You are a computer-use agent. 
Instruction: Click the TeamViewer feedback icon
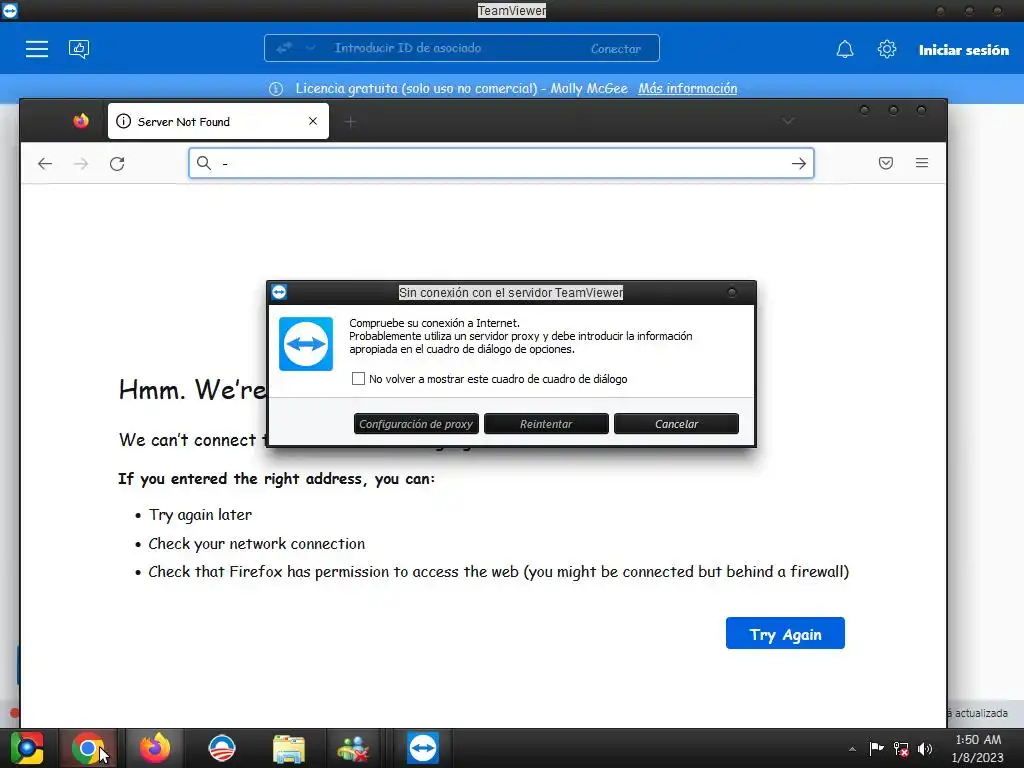point(79,49)
